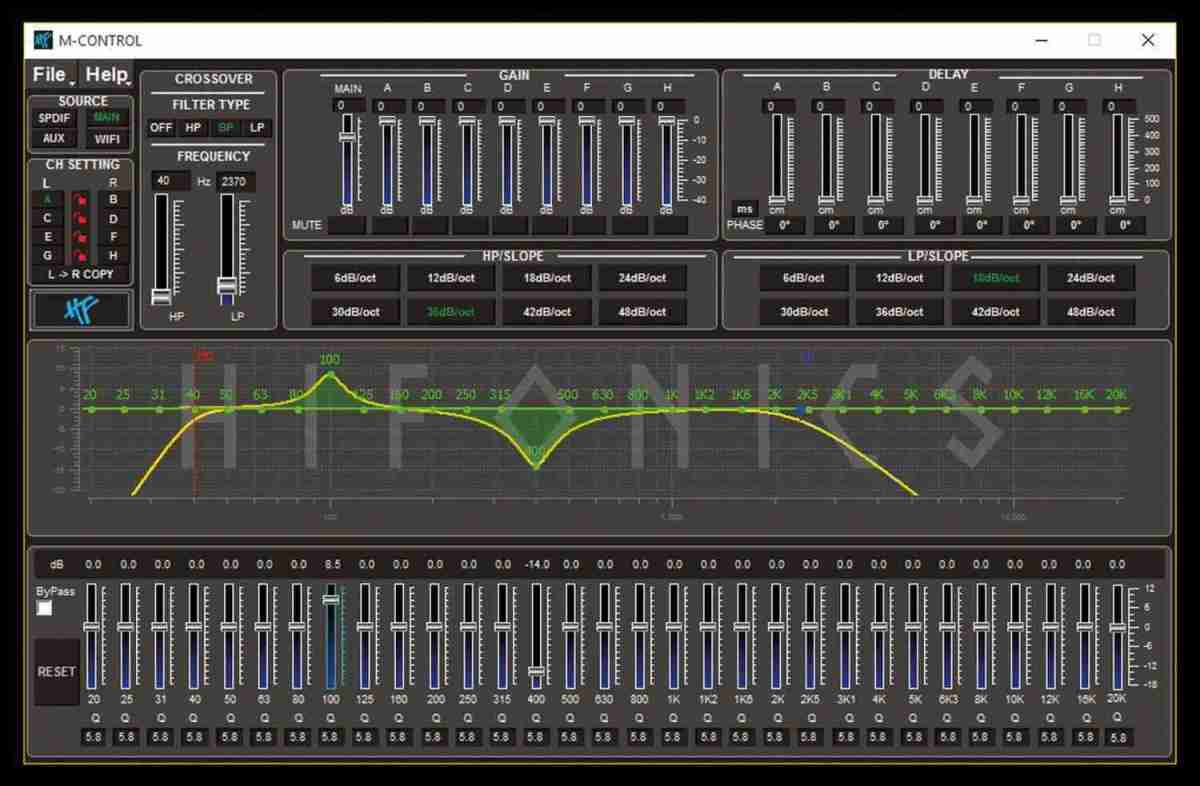Toggle the ms delay unit button

tap(743, 209)
